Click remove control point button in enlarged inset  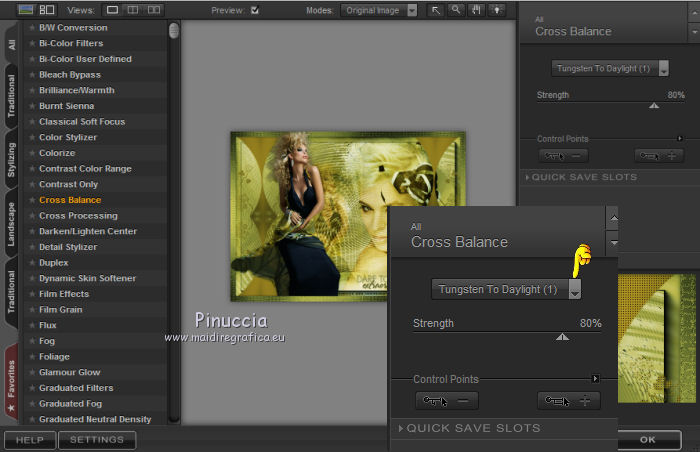click(x=447, y=401)
